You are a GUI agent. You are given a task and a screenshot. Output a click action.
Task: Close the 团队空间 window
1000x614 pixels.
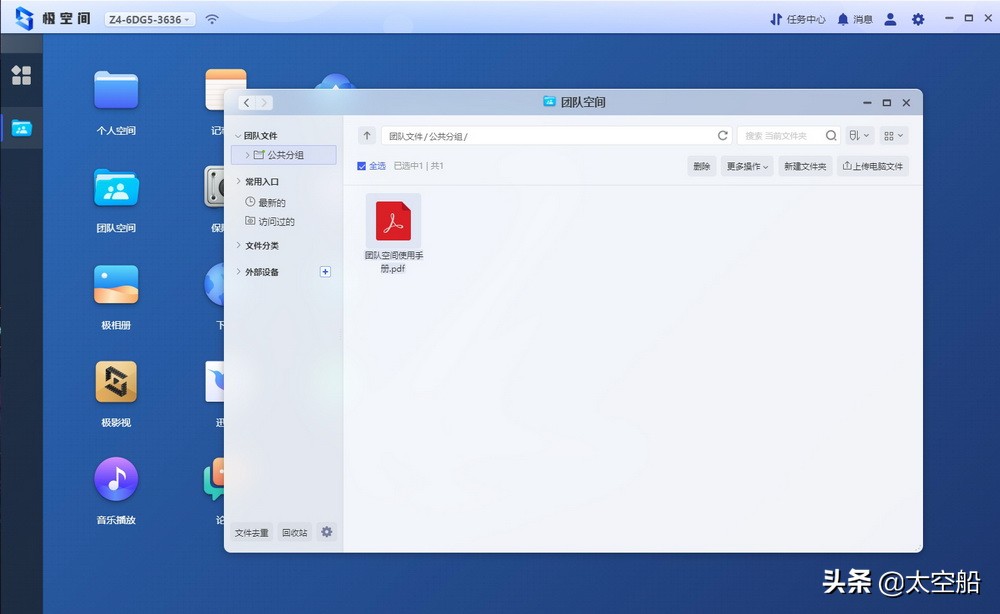coord(906,103)
